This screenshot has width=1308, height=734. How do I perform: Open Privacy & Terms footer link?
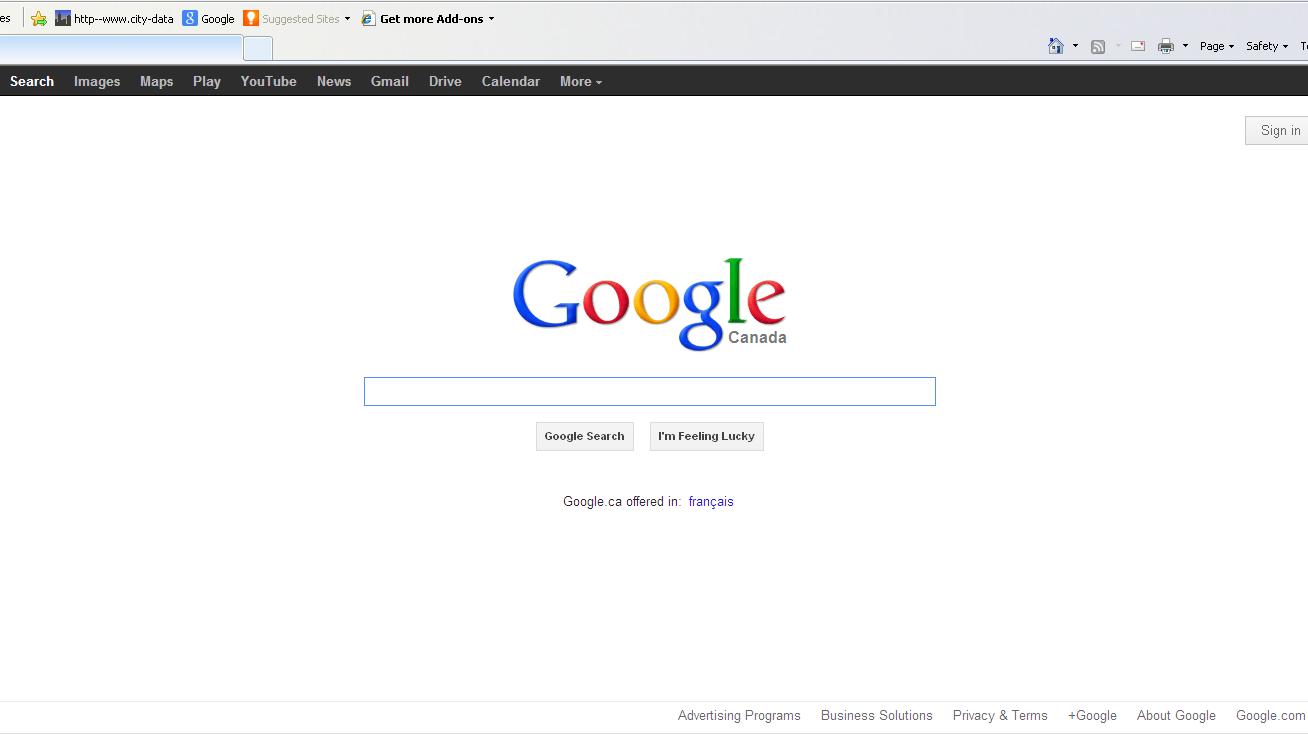1000,715
